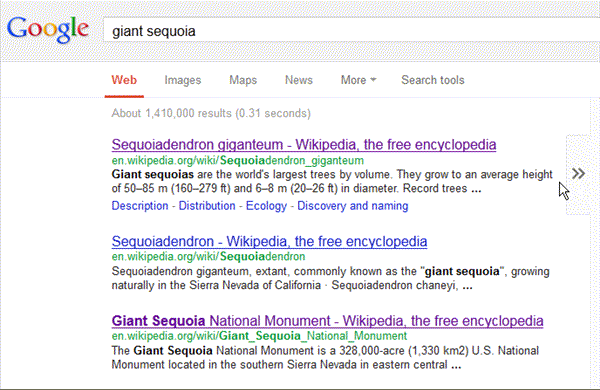This screenshot has width=600, height=390.
Task: Open the Distribution sitelink
Action: click(x=207, y=206)
